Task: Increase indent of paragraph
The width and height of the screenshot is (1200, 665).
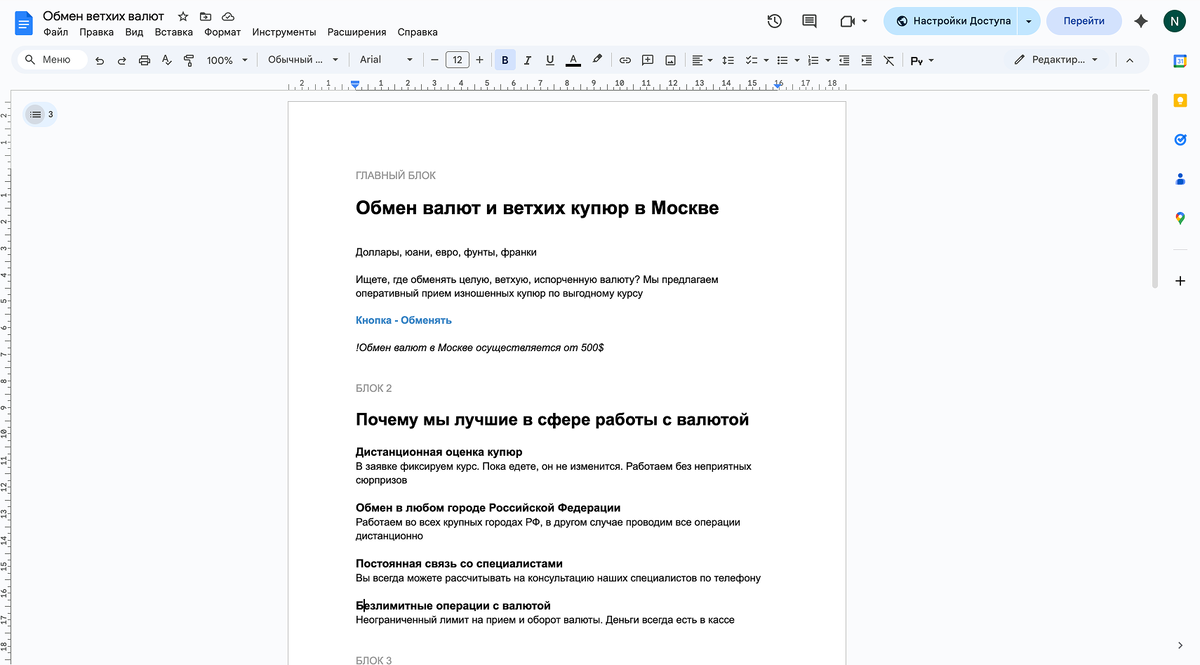Action: click(x=866, y=60)
